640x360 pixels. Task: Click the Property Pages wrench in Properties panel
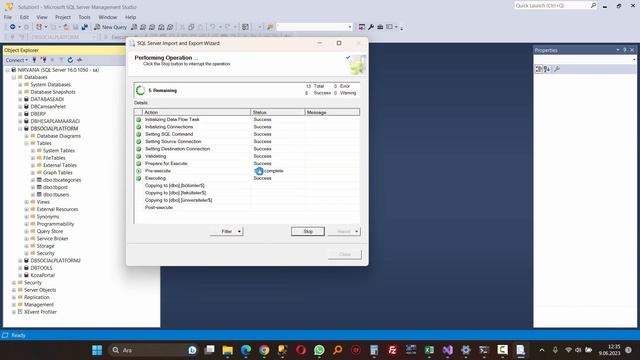(x=557, y=69)
